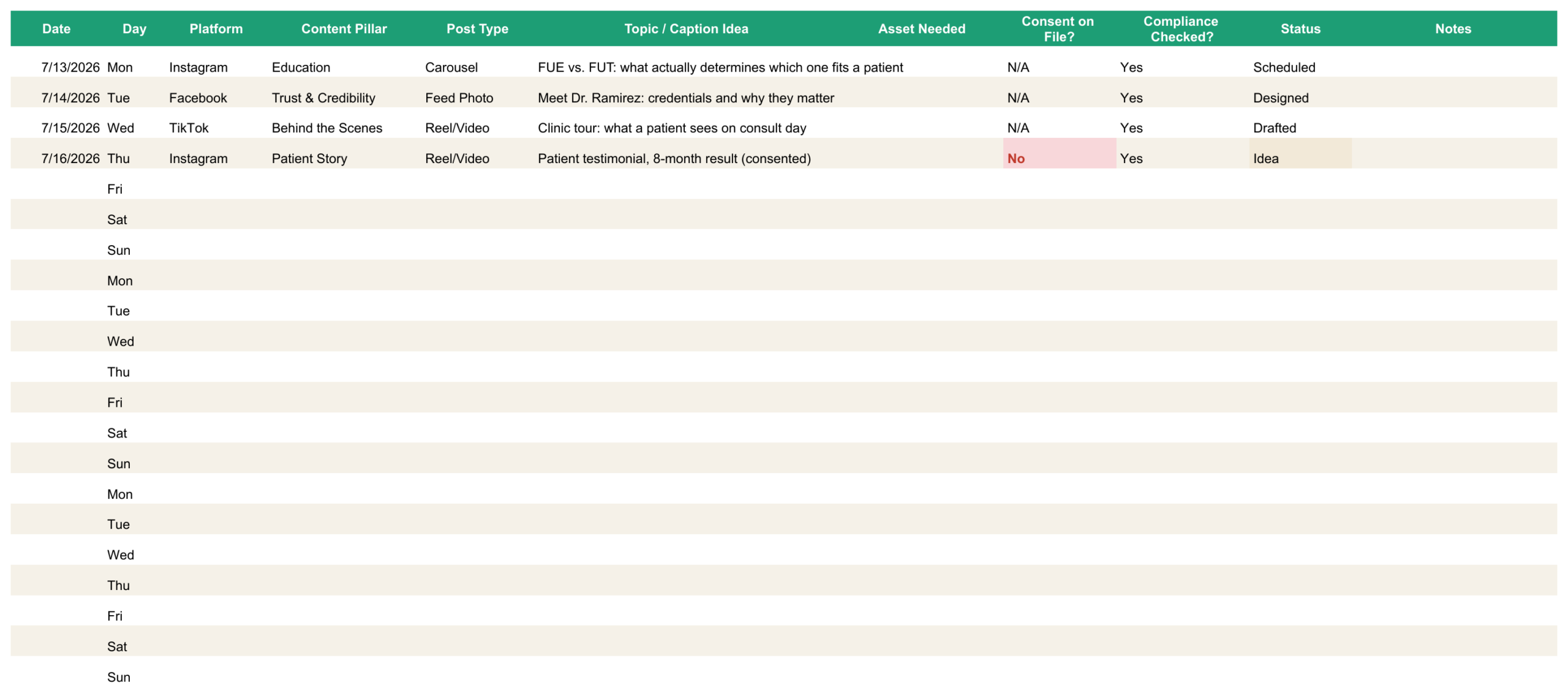The height and width of the screenshot is (693, 1568).
Task: Select the Notes column header
Action: pos(1453,29)
